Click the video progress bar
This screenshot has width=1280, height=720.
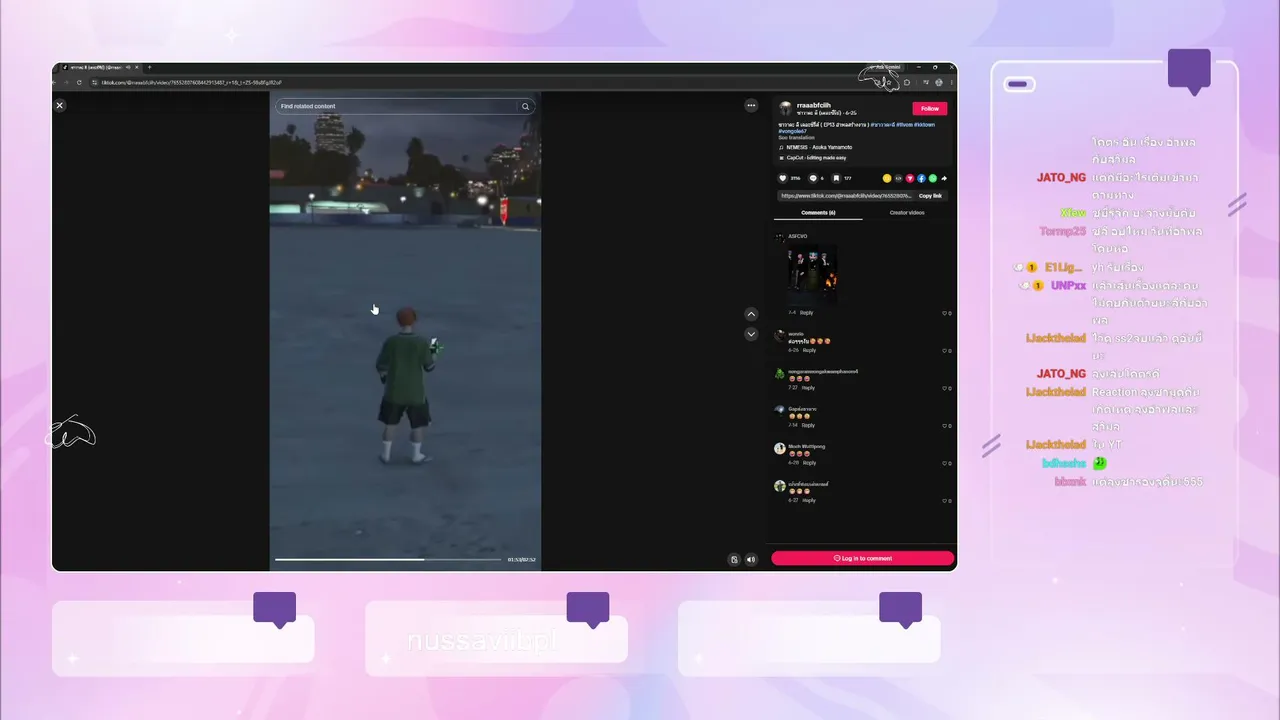[x=388, y=559]
